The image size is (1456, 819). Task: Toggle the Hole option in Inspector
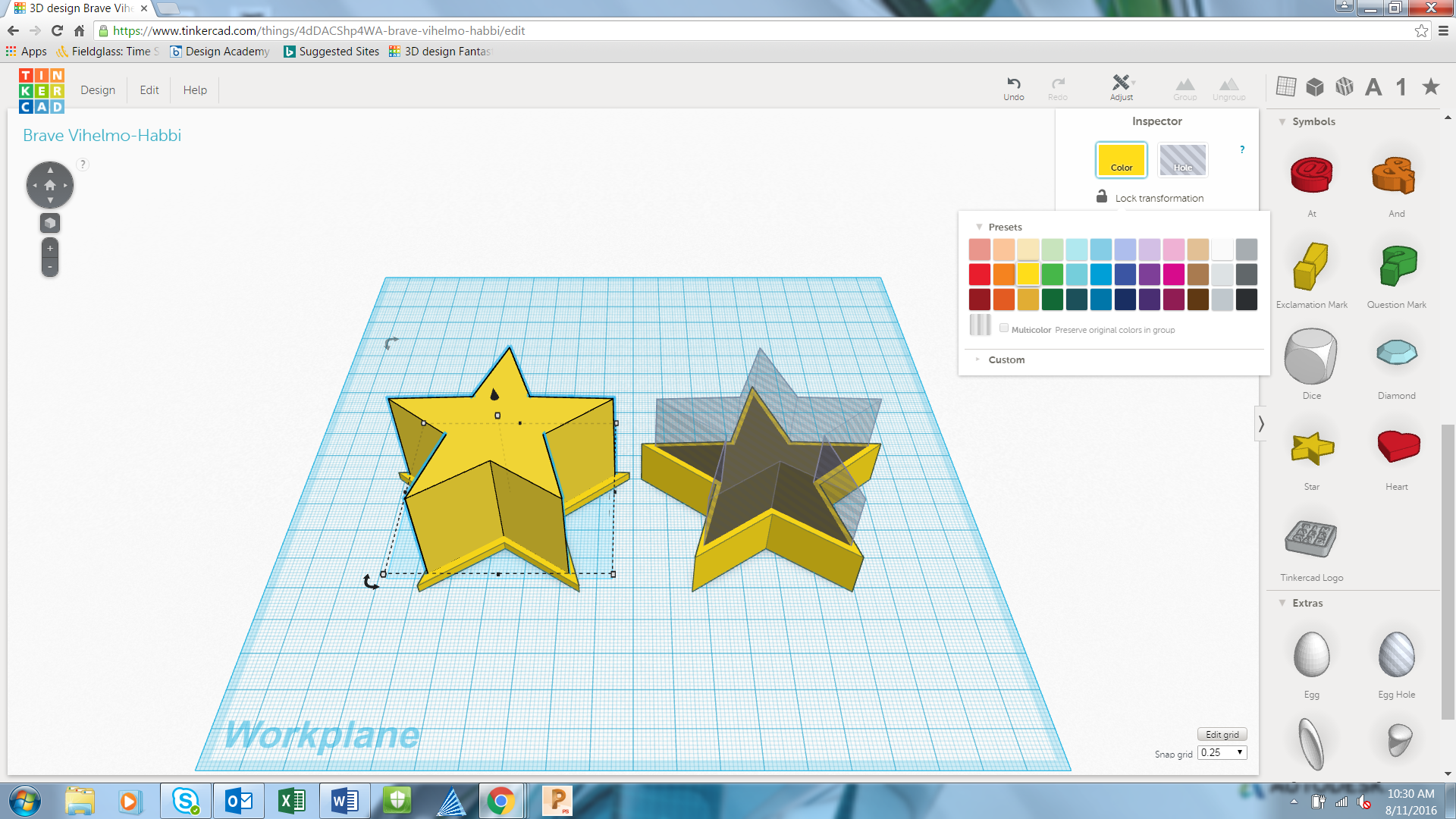(1182, 160)
